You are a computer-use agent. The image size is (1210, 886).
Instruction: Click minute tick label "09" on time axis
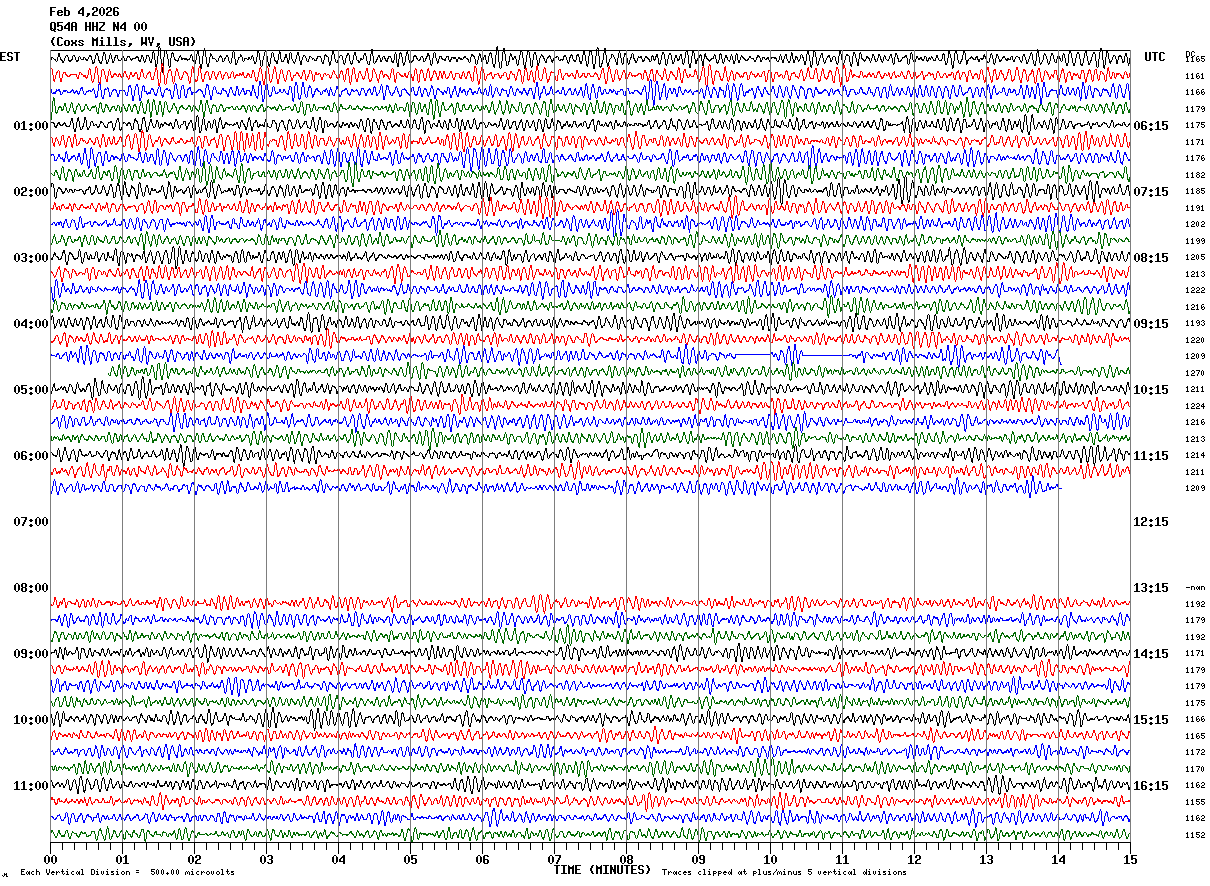(x=698, y=859)
